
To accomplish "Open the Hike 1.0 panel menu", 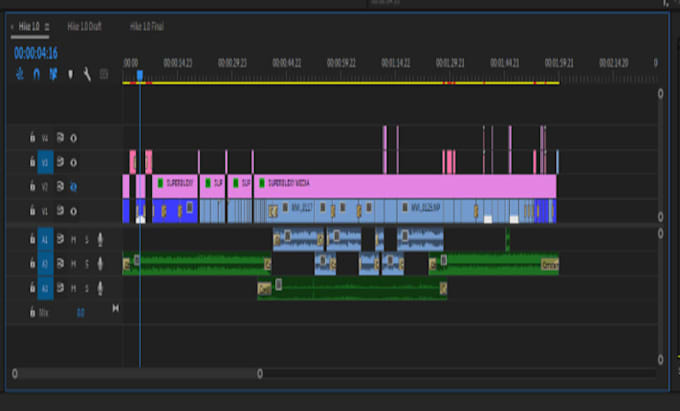I will click(47, 25).
